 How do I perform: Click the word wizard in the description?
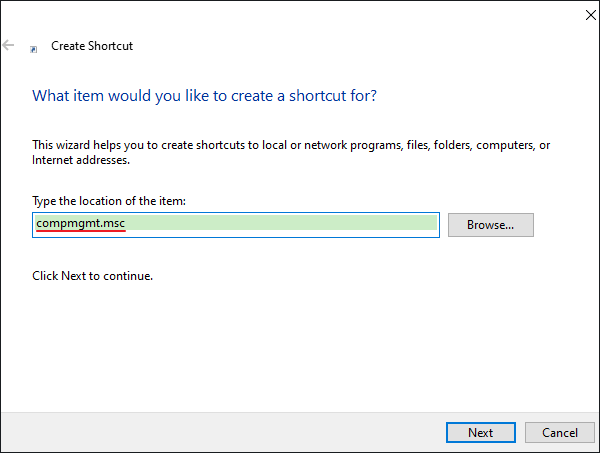(73, 145)
